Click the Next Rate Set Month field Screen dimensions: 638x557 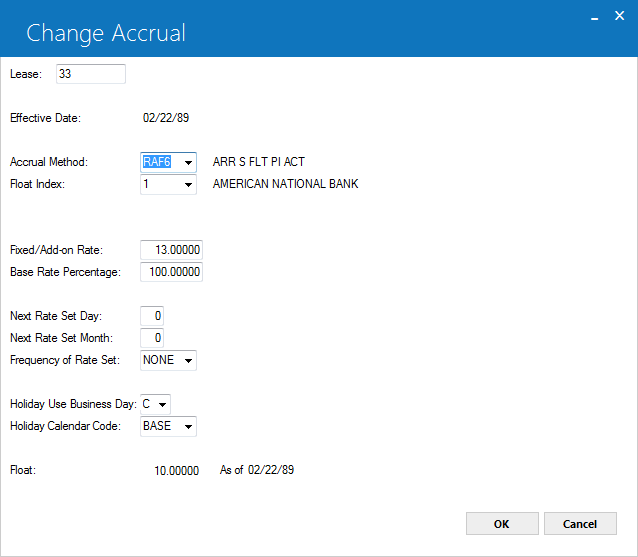(152, 338)
